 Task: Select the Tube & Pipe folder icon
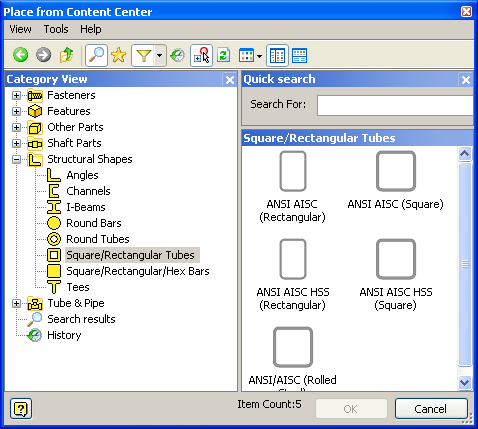click(x=35, y=303)
